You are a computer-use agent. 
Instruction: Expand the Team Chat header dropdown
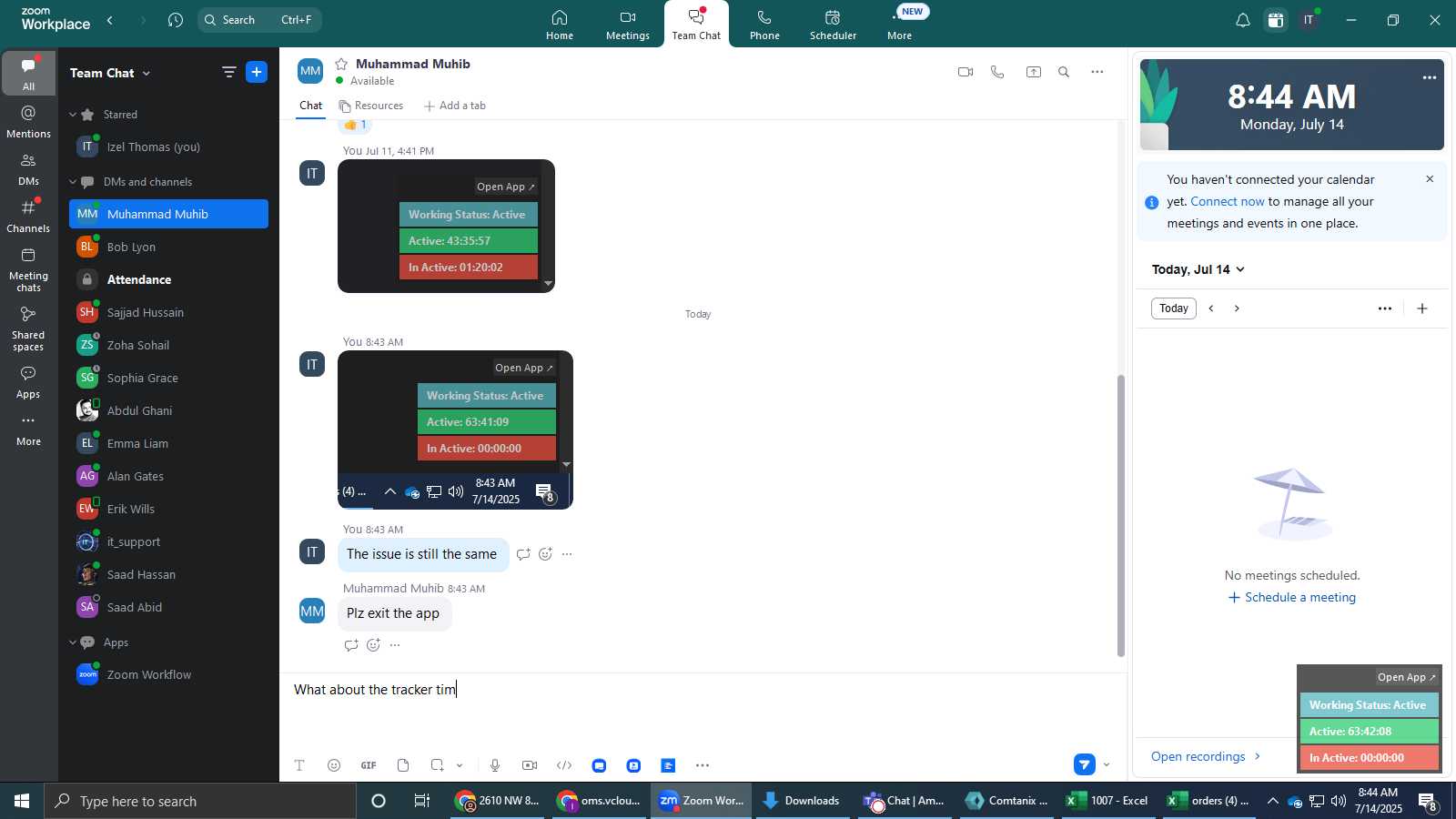(147, 73)
